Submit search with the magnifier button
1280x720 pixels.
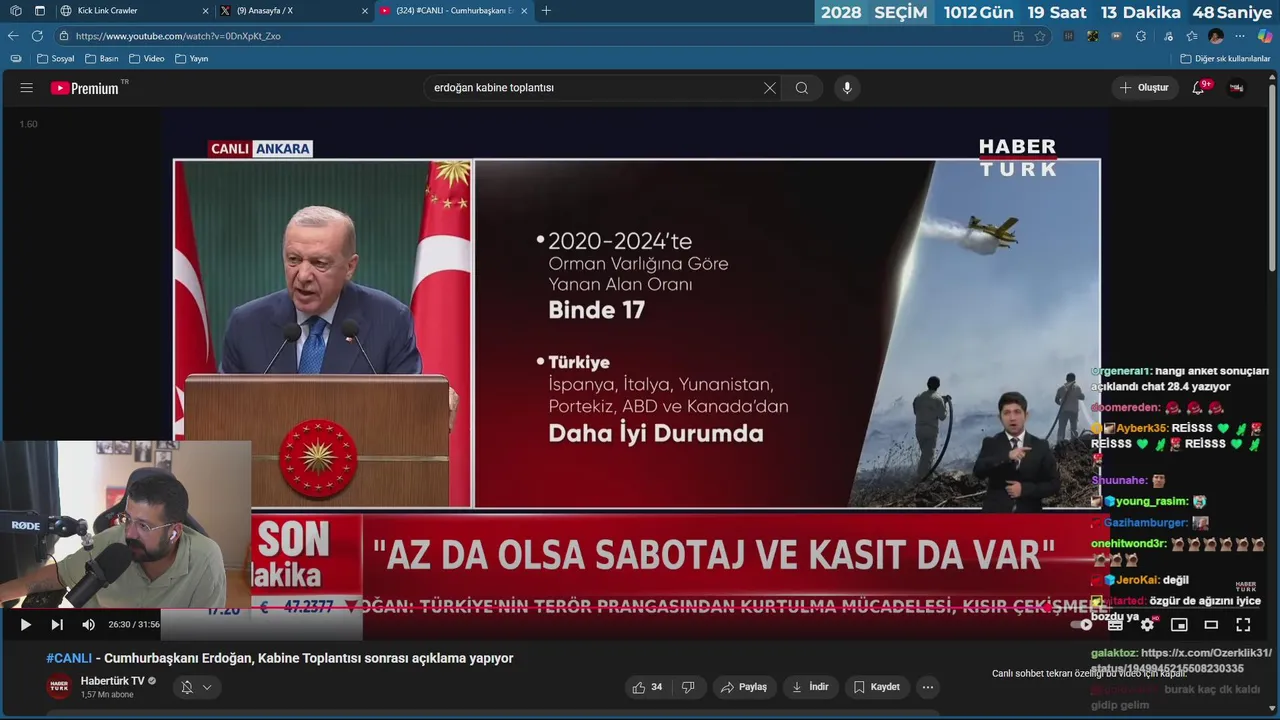(x=802, y=88)
